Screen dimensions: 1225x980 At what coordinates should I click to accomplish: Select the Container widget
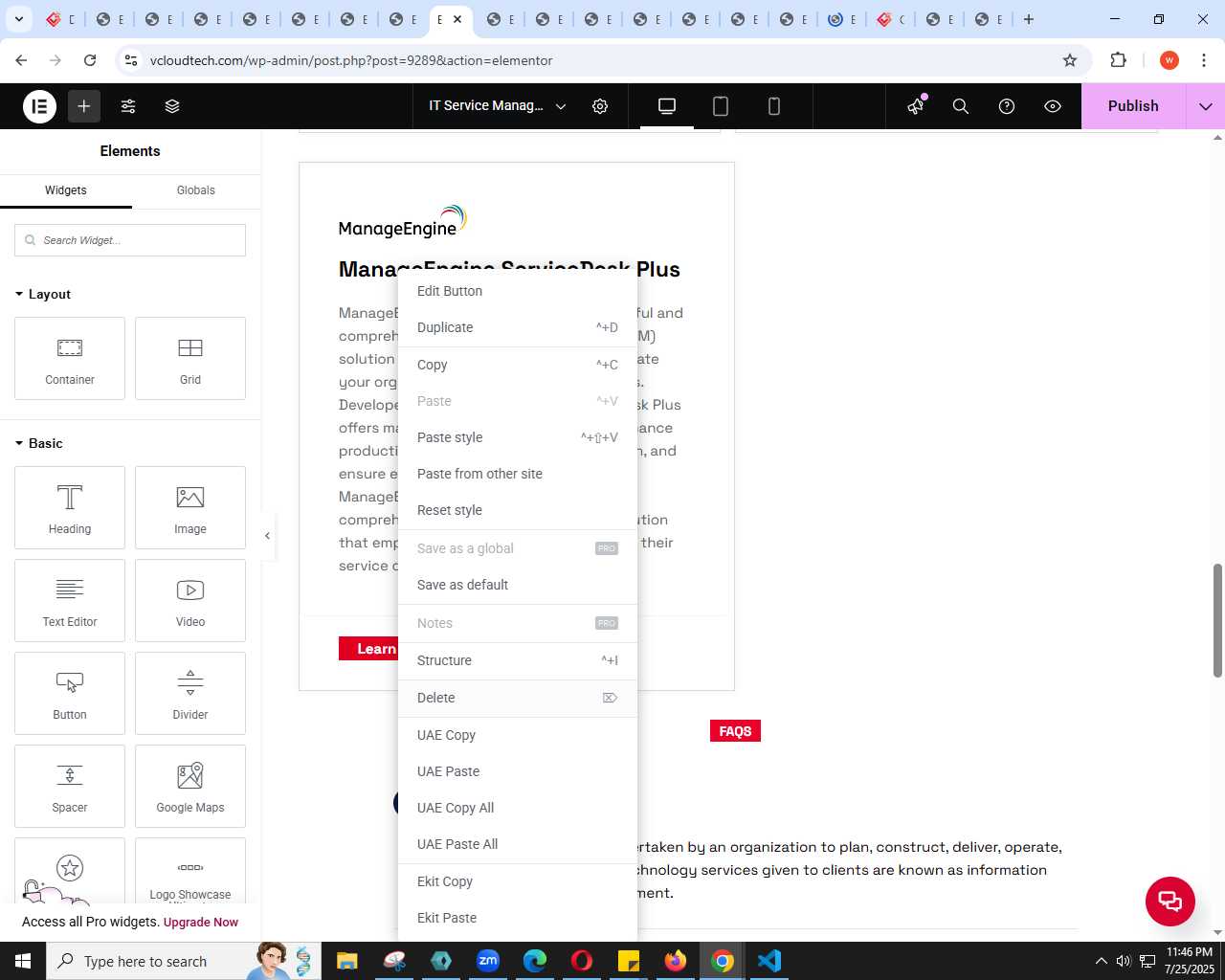point(70,359)
